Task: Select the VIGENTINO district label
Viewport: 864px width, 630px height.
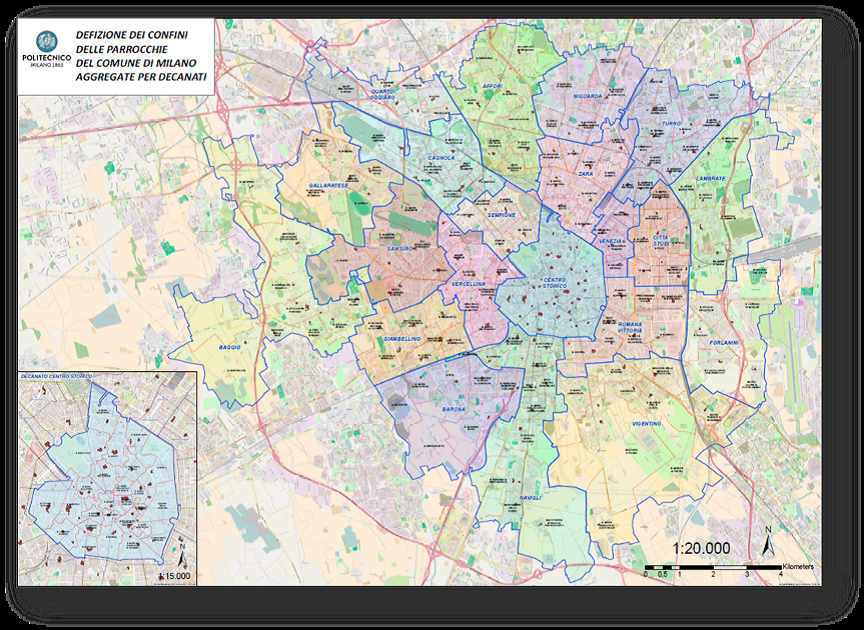Action: pyautogui.click(x=646, y=424)
